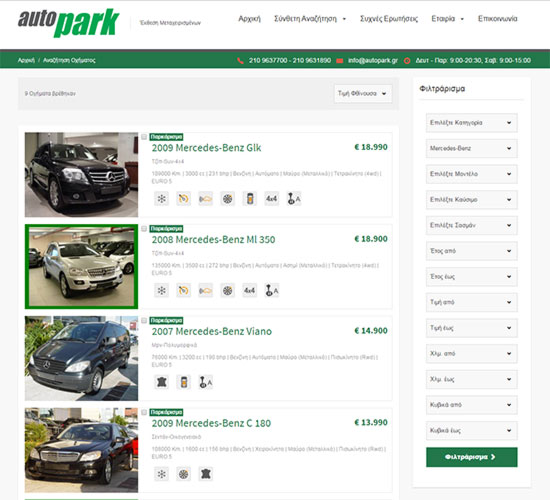Screen dimensions: 550x500
Task: Click 4x4 icon on Ml 350 listing
Action: 250,290
